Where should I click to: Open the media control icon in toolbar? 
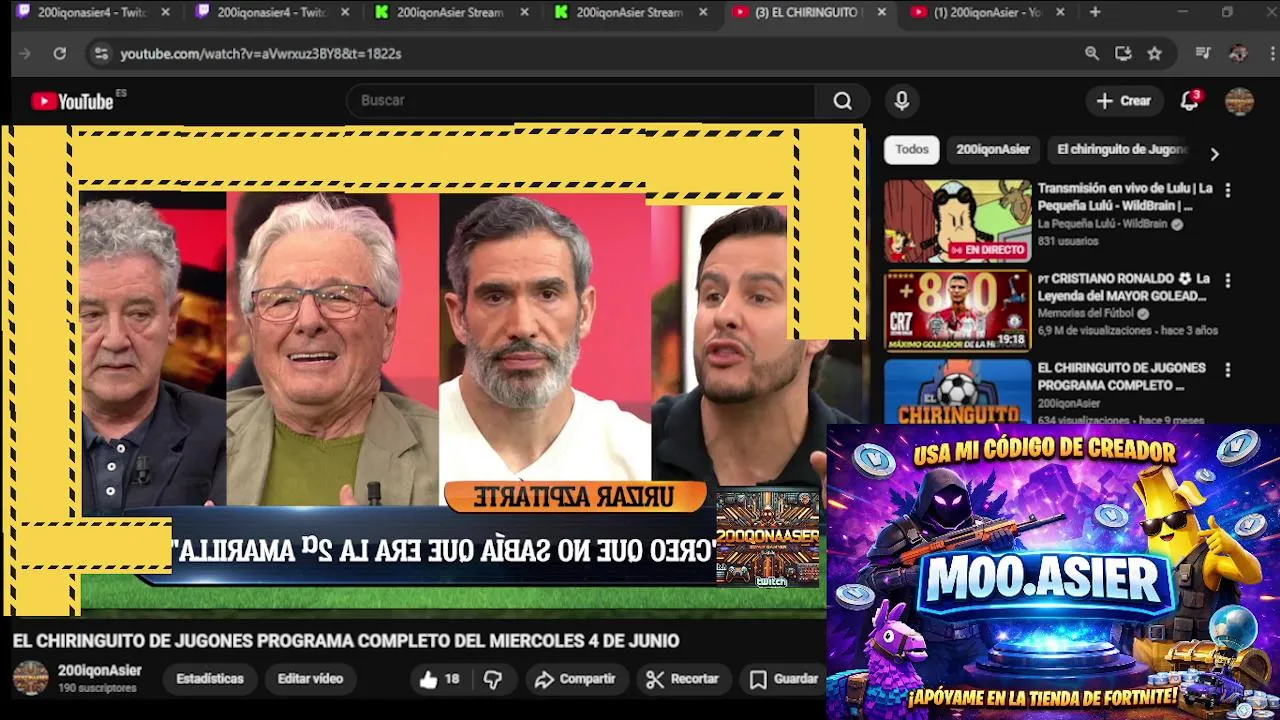click(x=1203, y=53)
